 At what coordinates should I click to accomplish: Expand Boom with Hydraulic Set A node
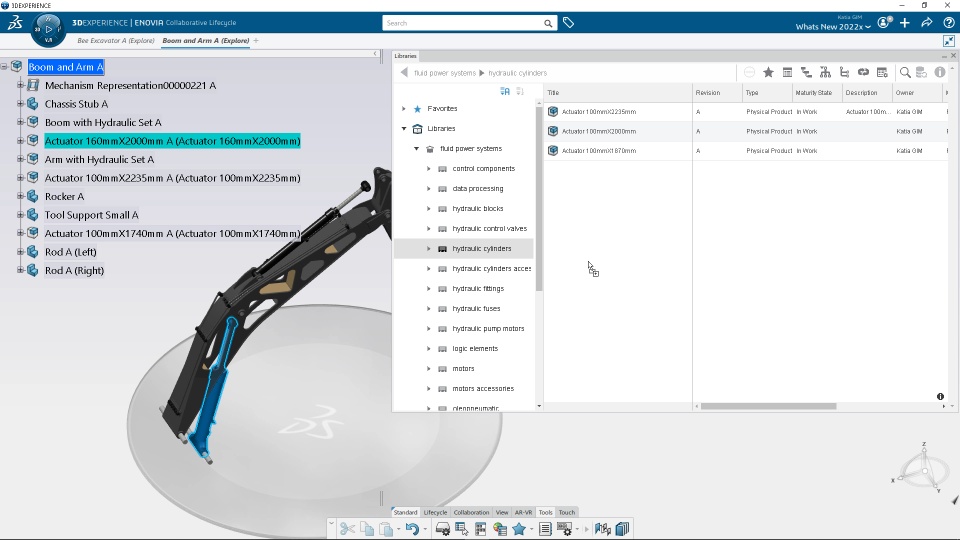pyautogui.click(x=20, y=122)
